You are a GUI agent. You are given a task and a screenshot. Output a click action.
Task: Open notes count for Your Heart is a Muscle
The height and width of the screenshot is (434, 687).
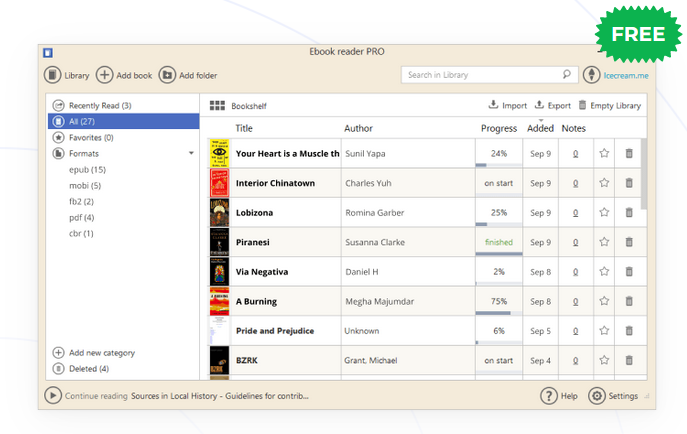[575, 154]
